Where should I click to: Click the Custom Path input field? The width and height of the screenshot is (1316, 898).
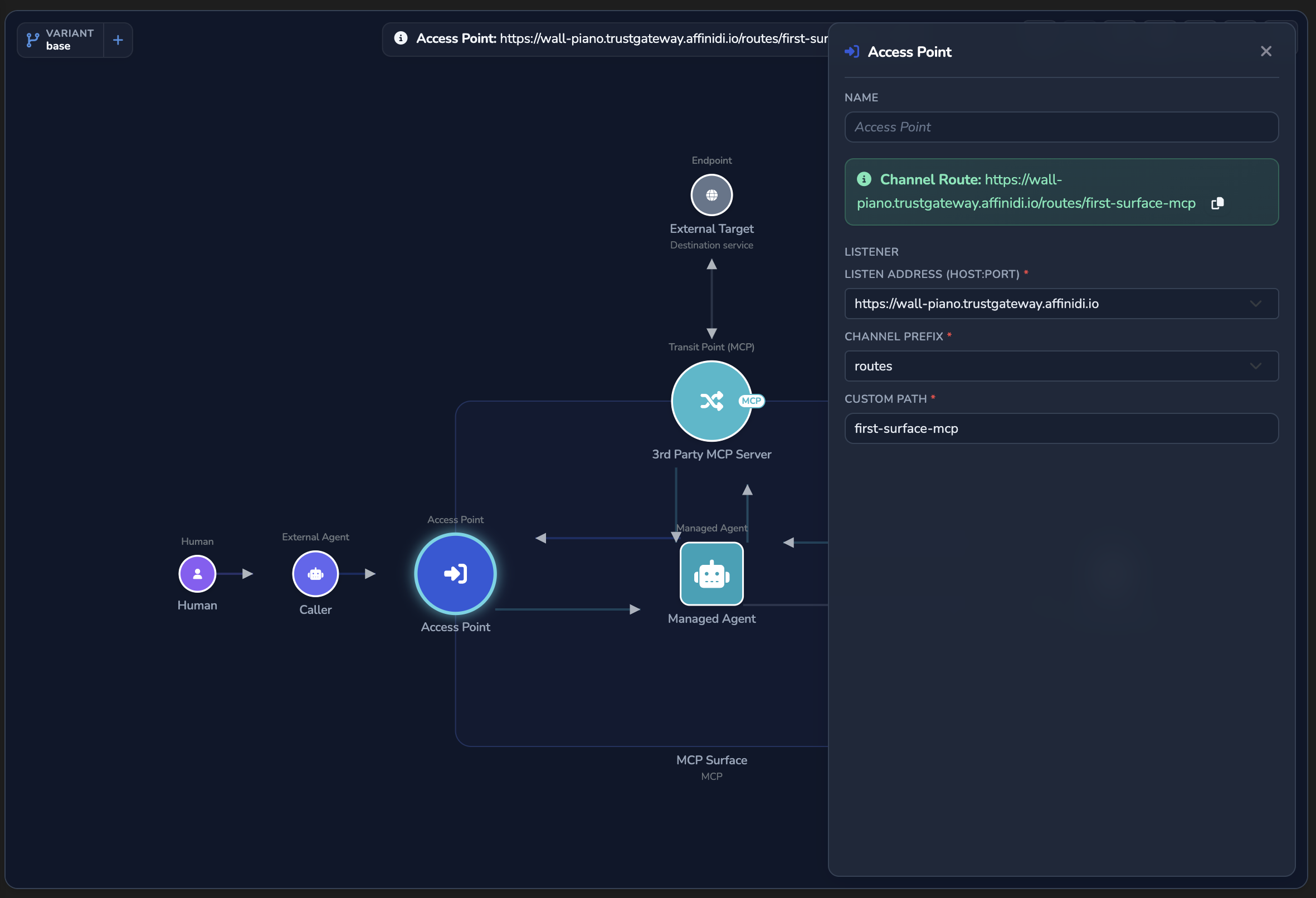point(1061,428)
